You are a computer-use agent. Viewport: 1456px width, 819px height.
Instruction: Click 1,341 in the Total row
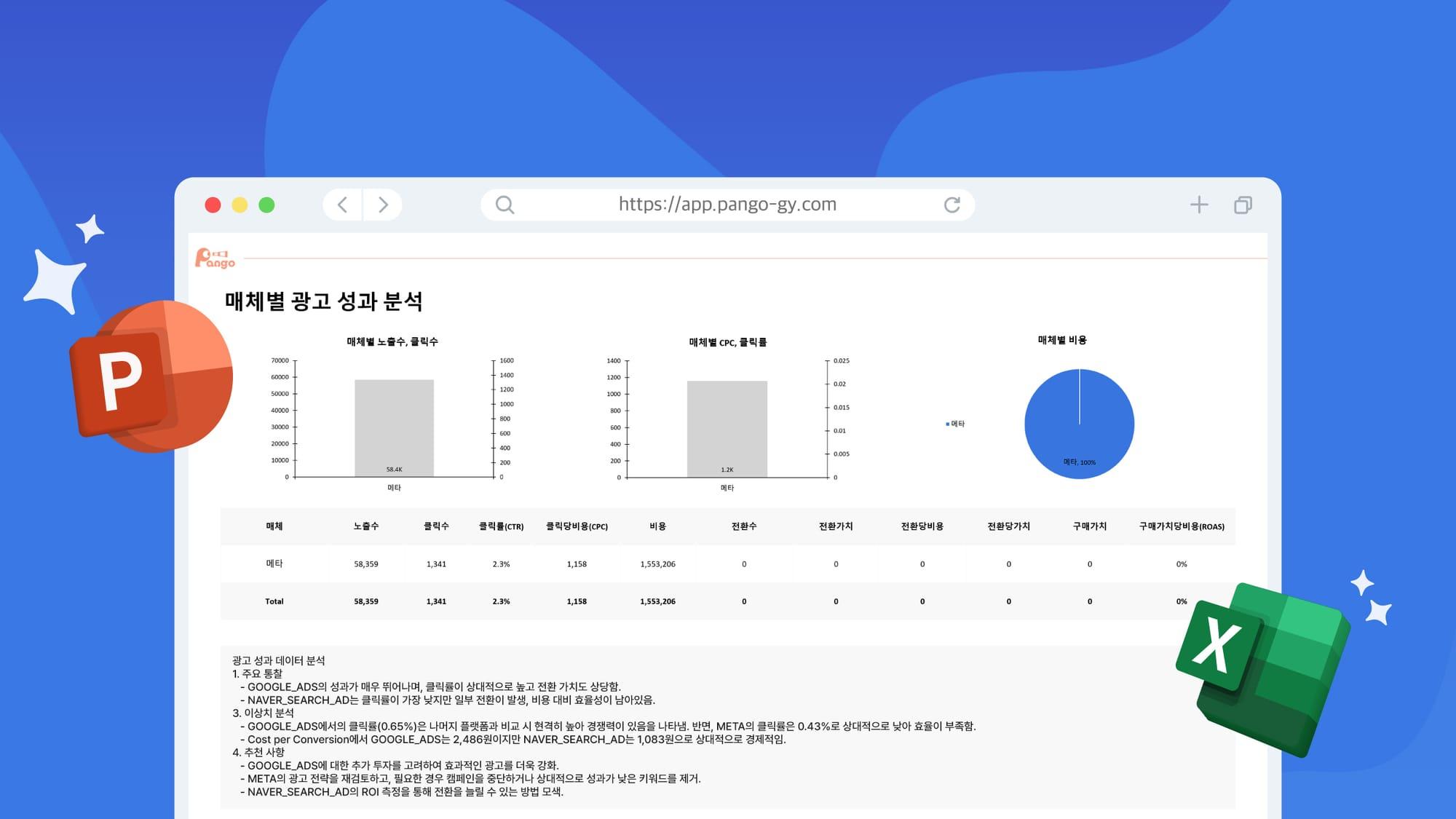(436, 601)
